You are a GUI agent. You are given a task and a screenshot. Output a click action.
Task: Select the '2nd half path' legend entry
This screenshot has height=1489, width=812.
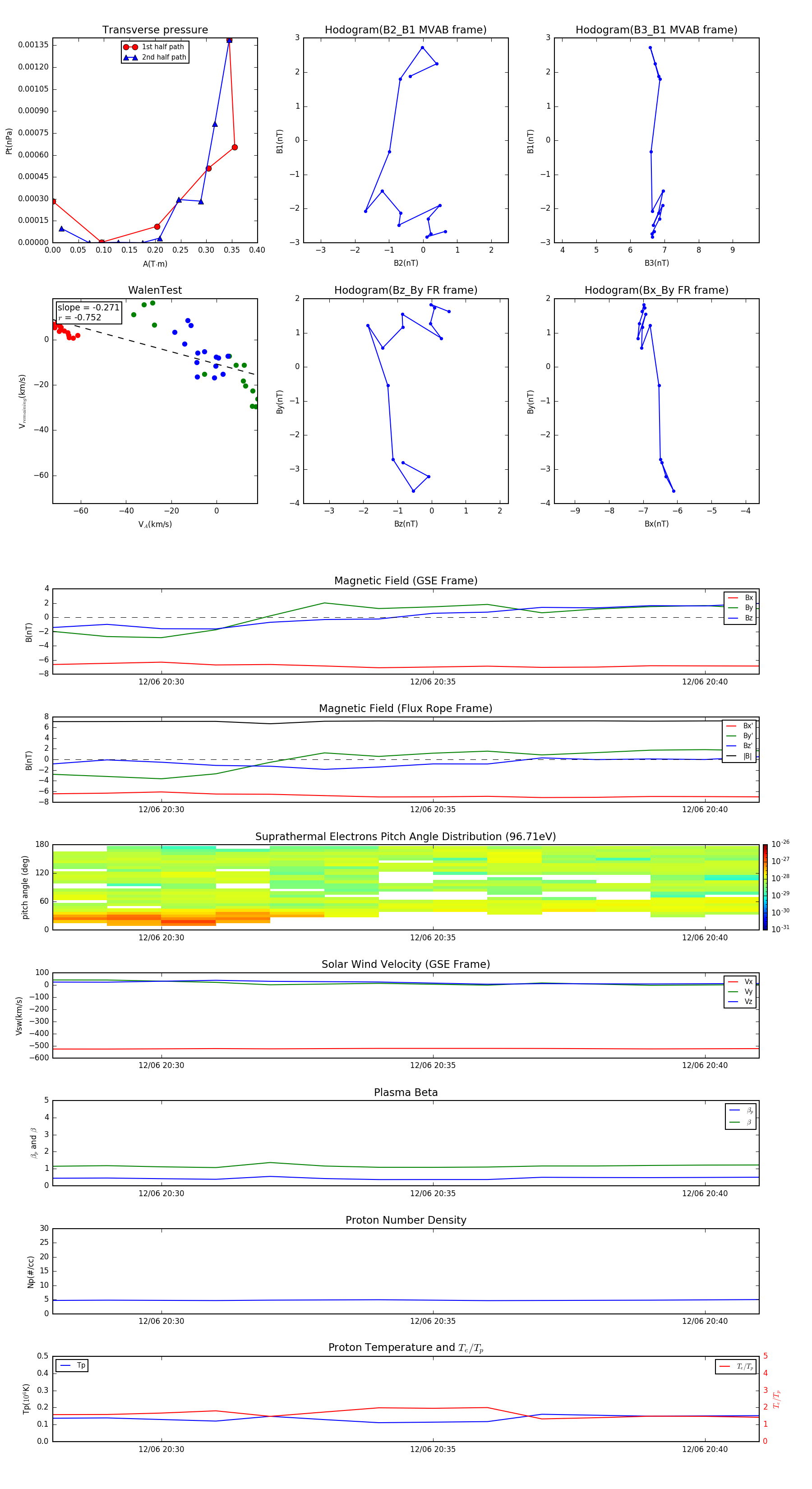coord(155,57)
